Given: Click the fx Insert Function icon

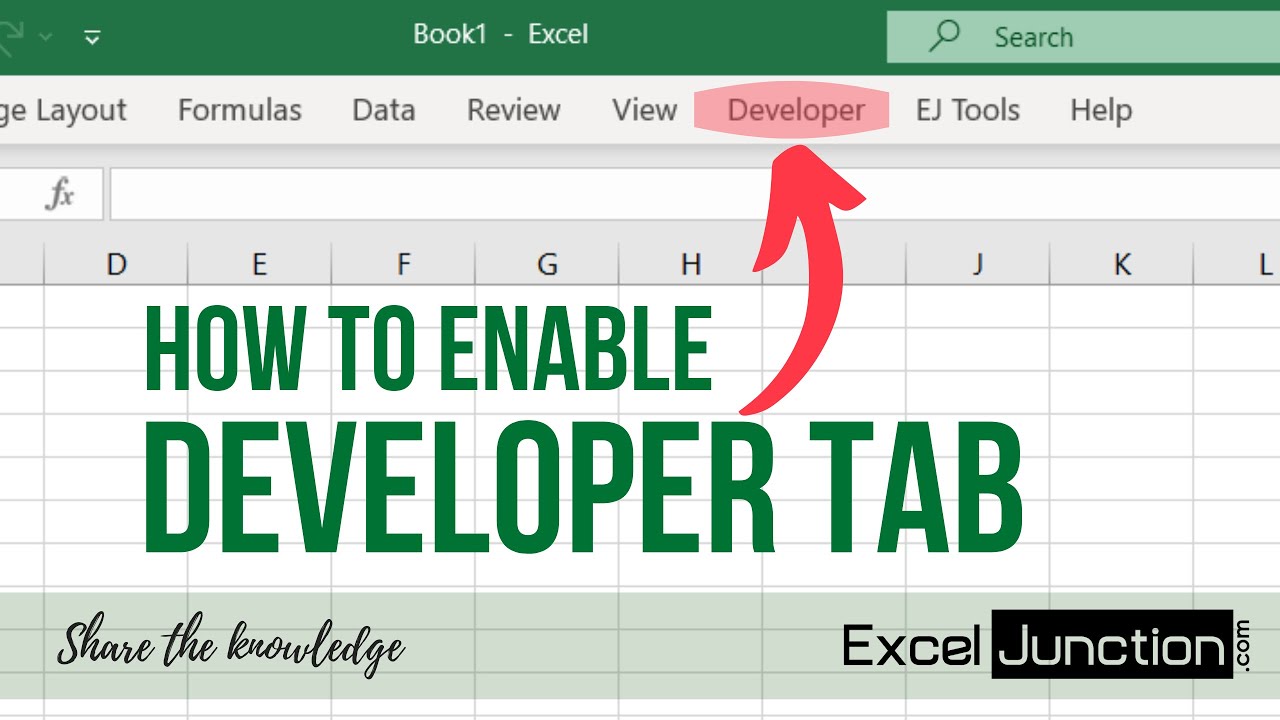Looking at the screenshot, I should coord(60,194).
